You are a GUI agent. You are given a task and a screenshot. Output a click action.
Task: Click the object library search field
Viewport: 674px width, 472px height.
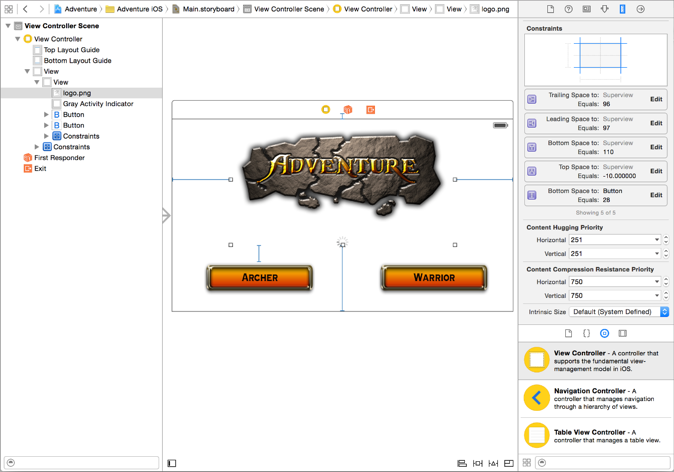603,463
